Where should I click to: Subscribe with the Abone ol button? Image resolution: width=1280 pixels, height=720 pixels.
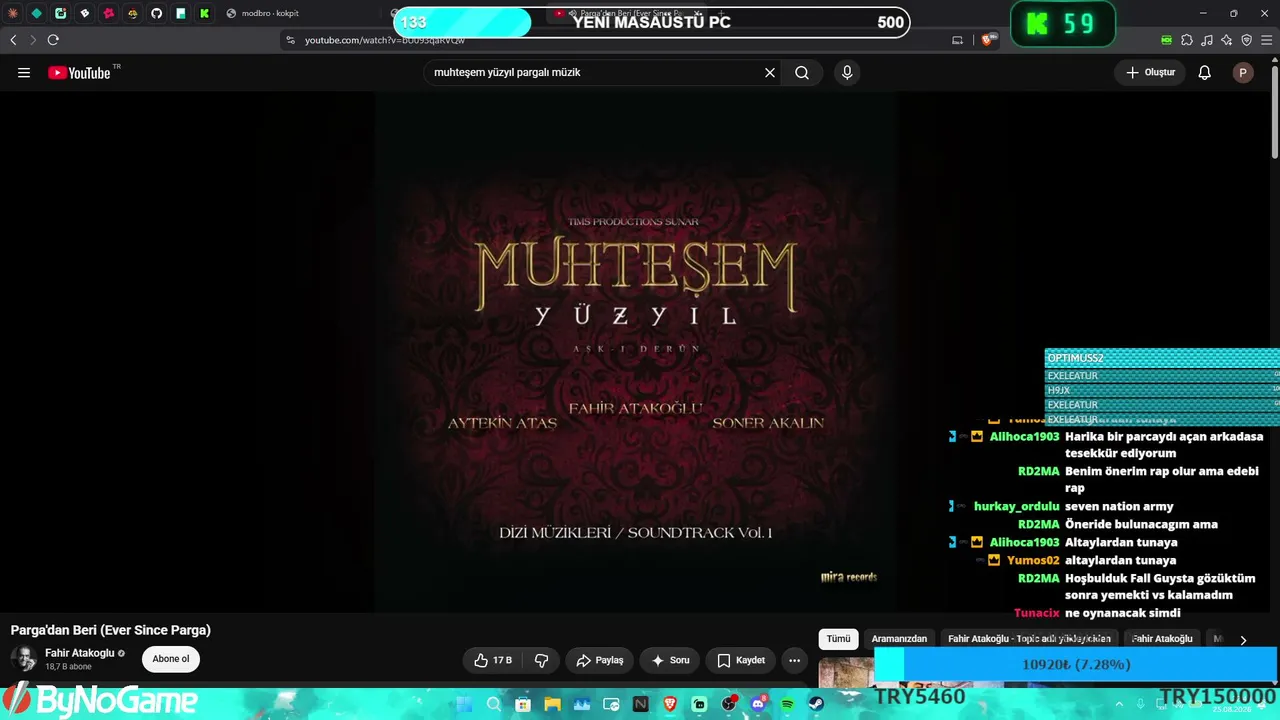171,659
